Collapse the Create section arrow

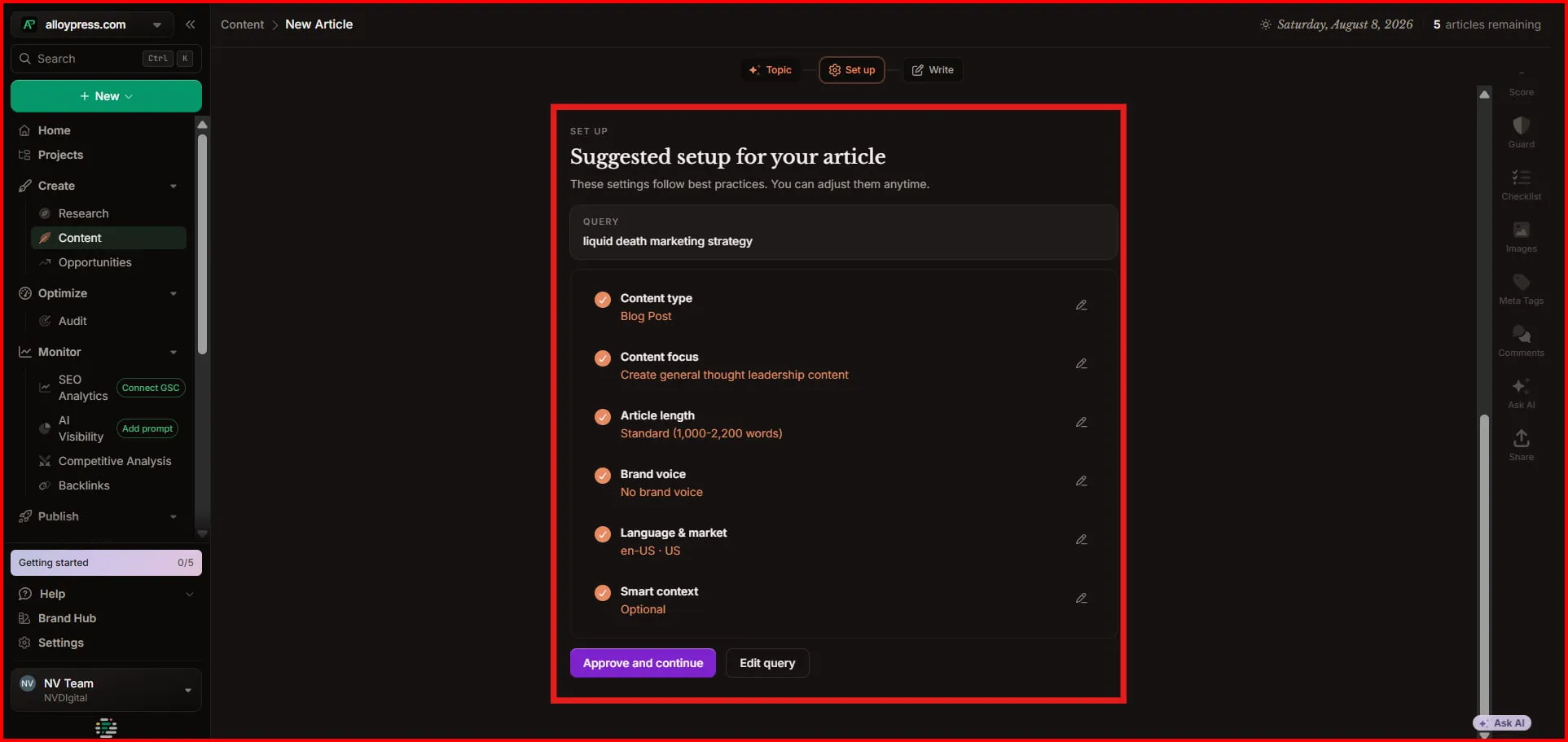(x=173, y=187)
